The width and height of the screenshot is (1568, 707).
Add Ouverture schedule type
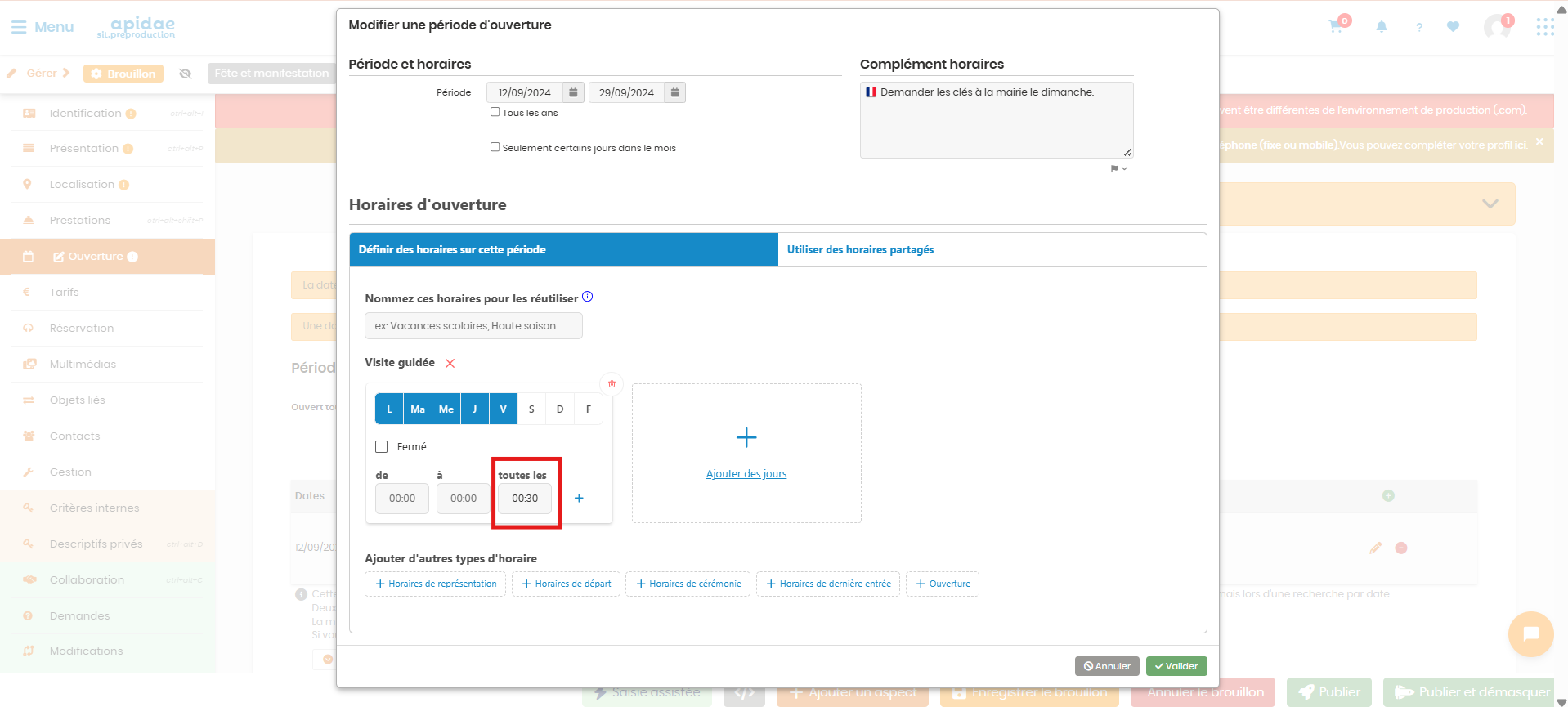pos(943,584)
